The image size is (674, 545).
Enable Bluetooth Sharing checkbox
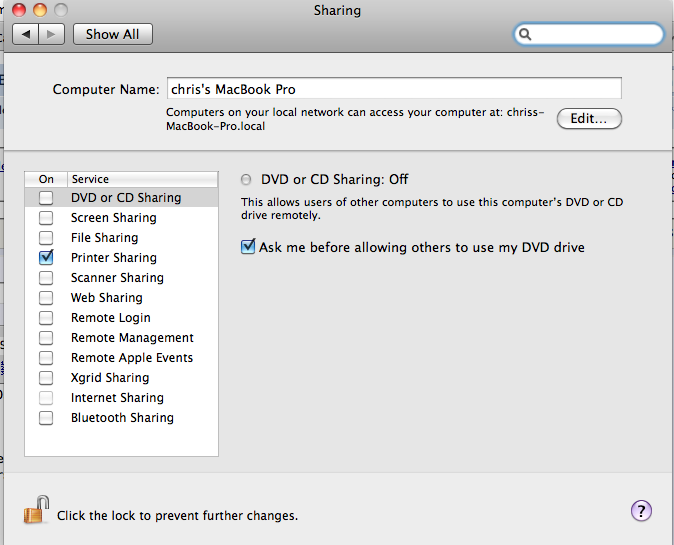click(x=46, y=418)
